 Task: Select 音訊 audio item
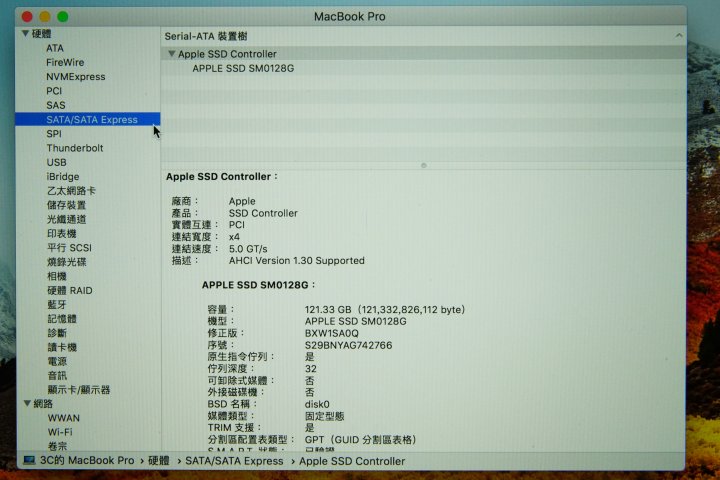[56, 375]
